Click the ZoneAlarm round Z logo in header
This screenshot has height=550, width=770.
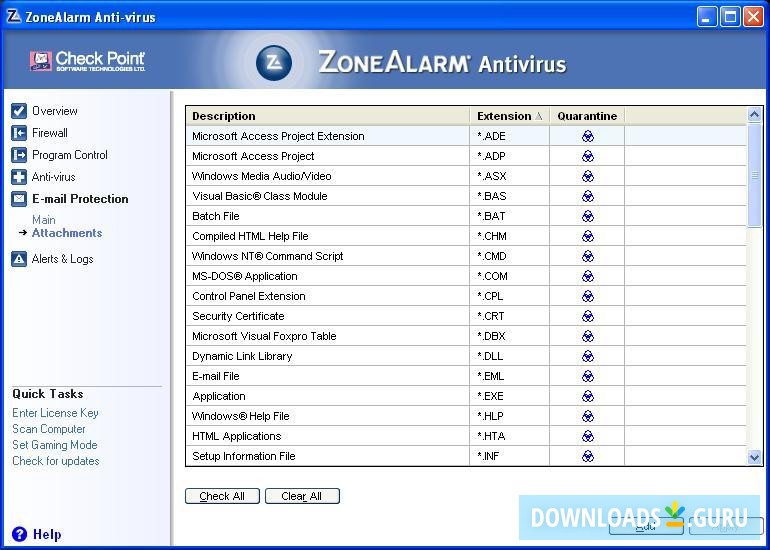pyautogui.click(x=274, y=63)
